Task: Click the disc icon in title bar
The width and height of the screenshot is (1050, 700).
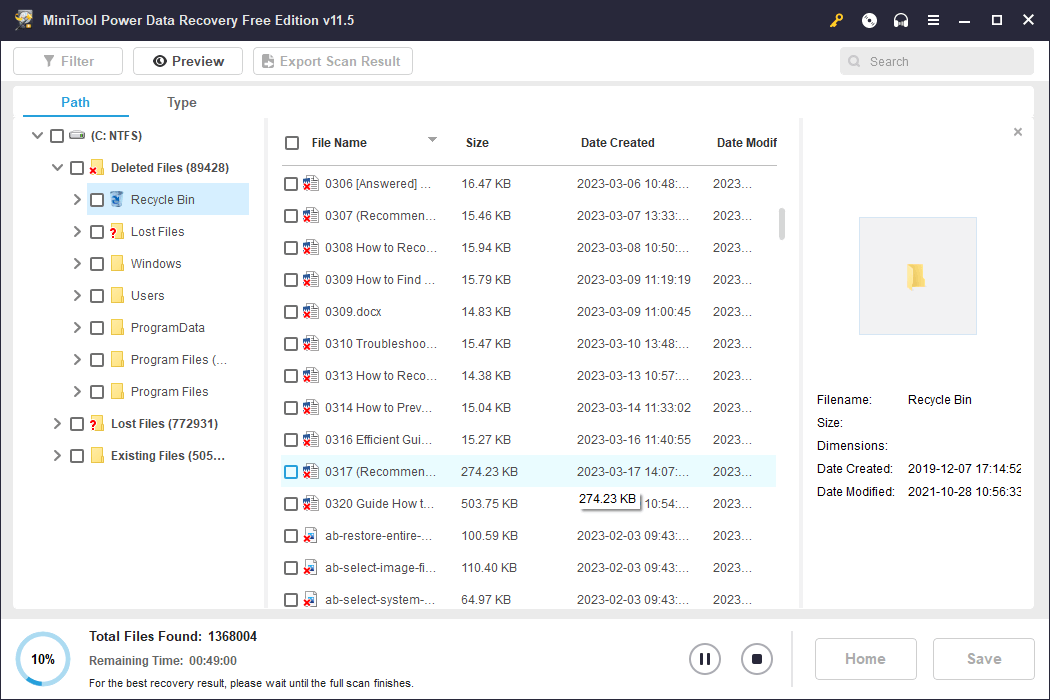Action: (x=869, y=20)
